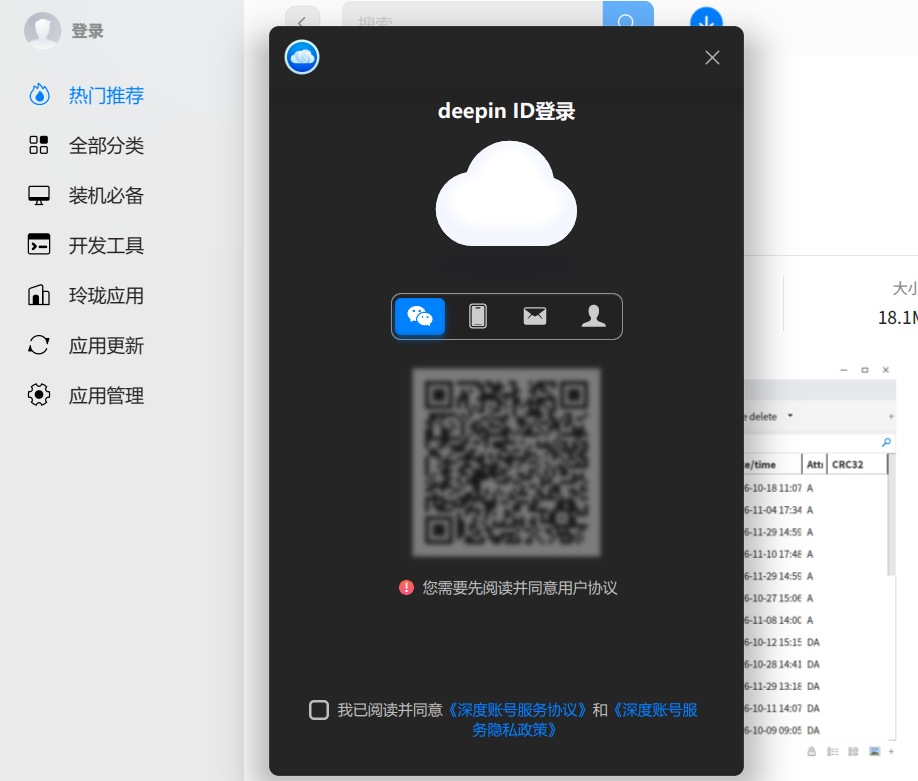The image size is (918, 781).
Task: Open the delete dropdown arrow in screenshot
Action: (790, 416)
